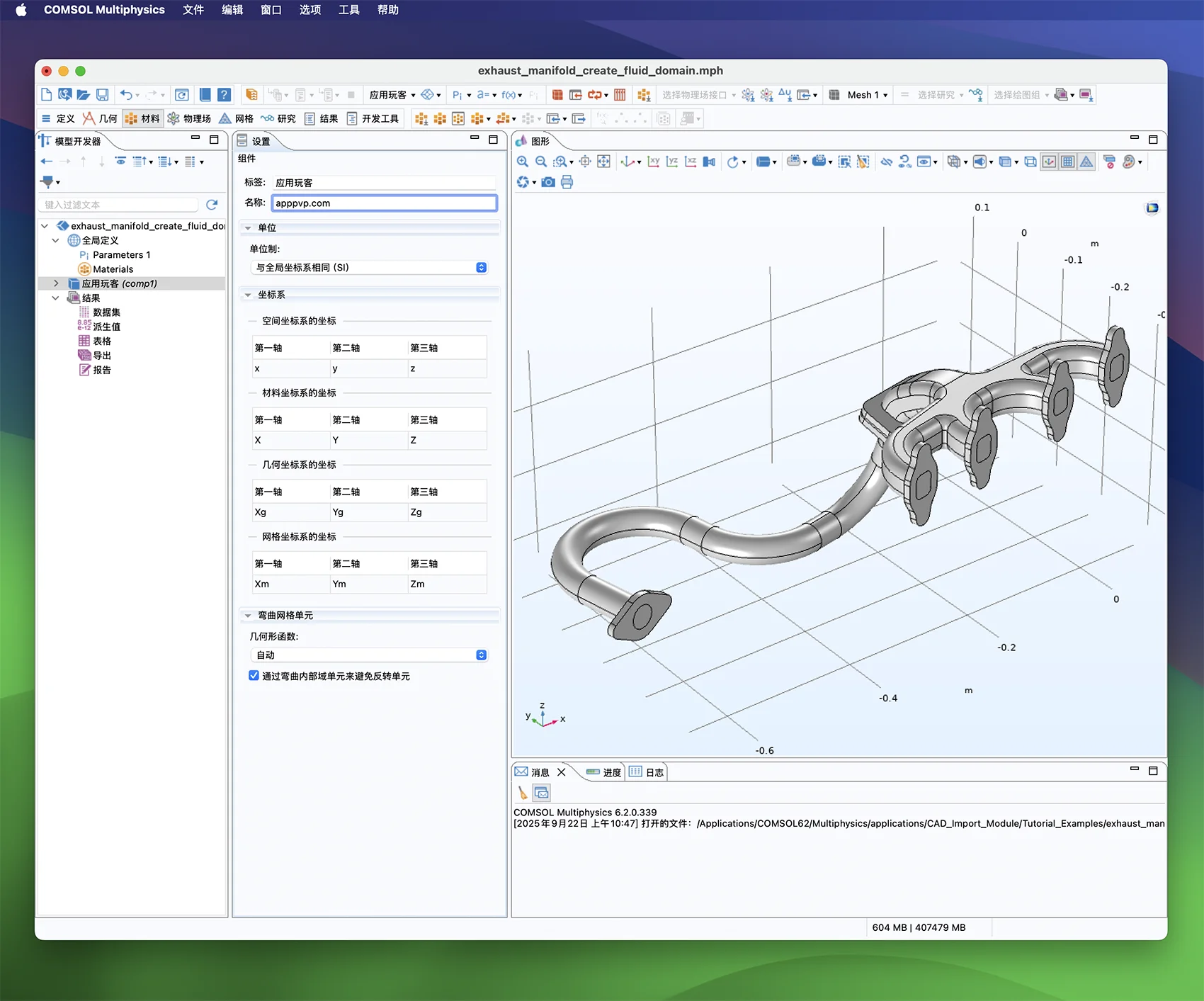
Task: Click the 标签 text field
Action: click(385, 183)
